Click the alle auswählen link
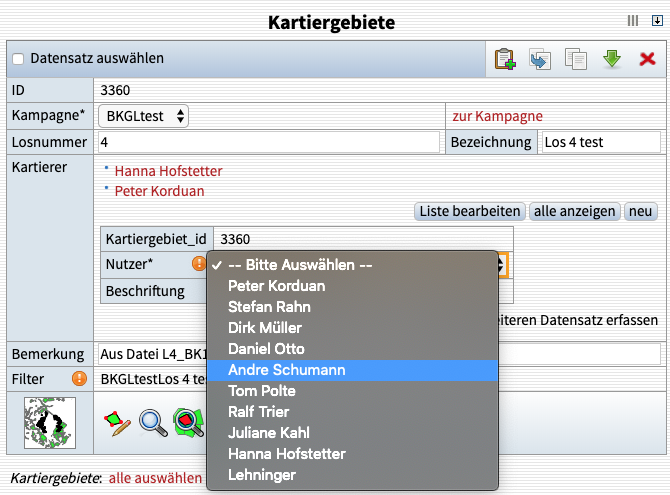The image size is (670, 495). 155,478
